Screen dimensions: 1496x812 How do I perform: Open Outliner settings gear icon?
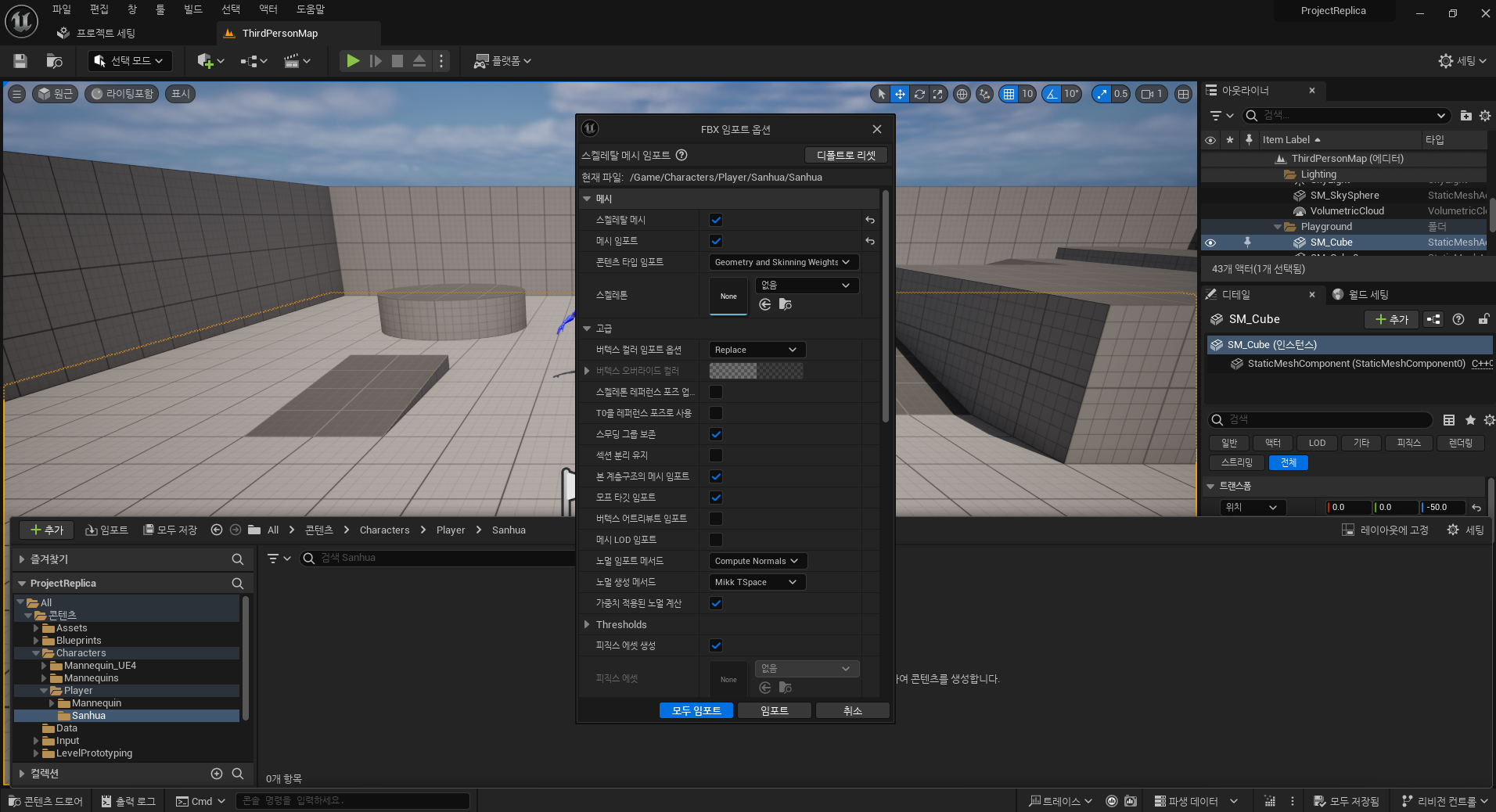(1485, 116)
